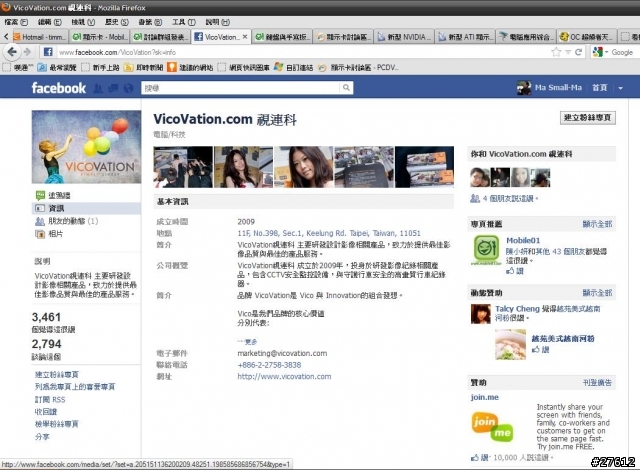
Task: Click the Facebook notifications globe icon
Action: pos(129,88)
